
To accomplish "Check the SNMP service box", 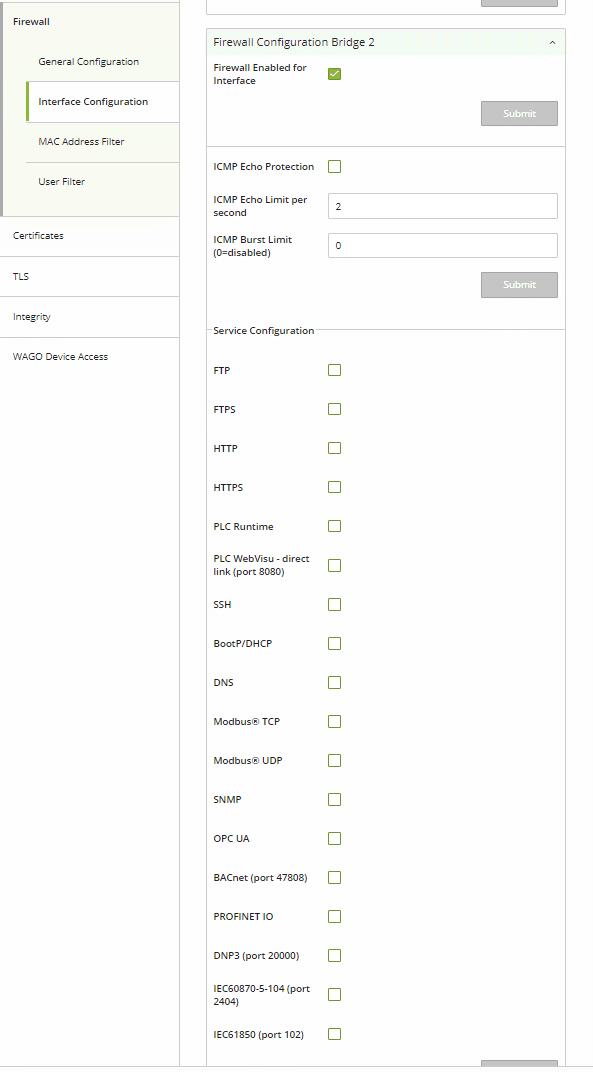I will (334, 799).
